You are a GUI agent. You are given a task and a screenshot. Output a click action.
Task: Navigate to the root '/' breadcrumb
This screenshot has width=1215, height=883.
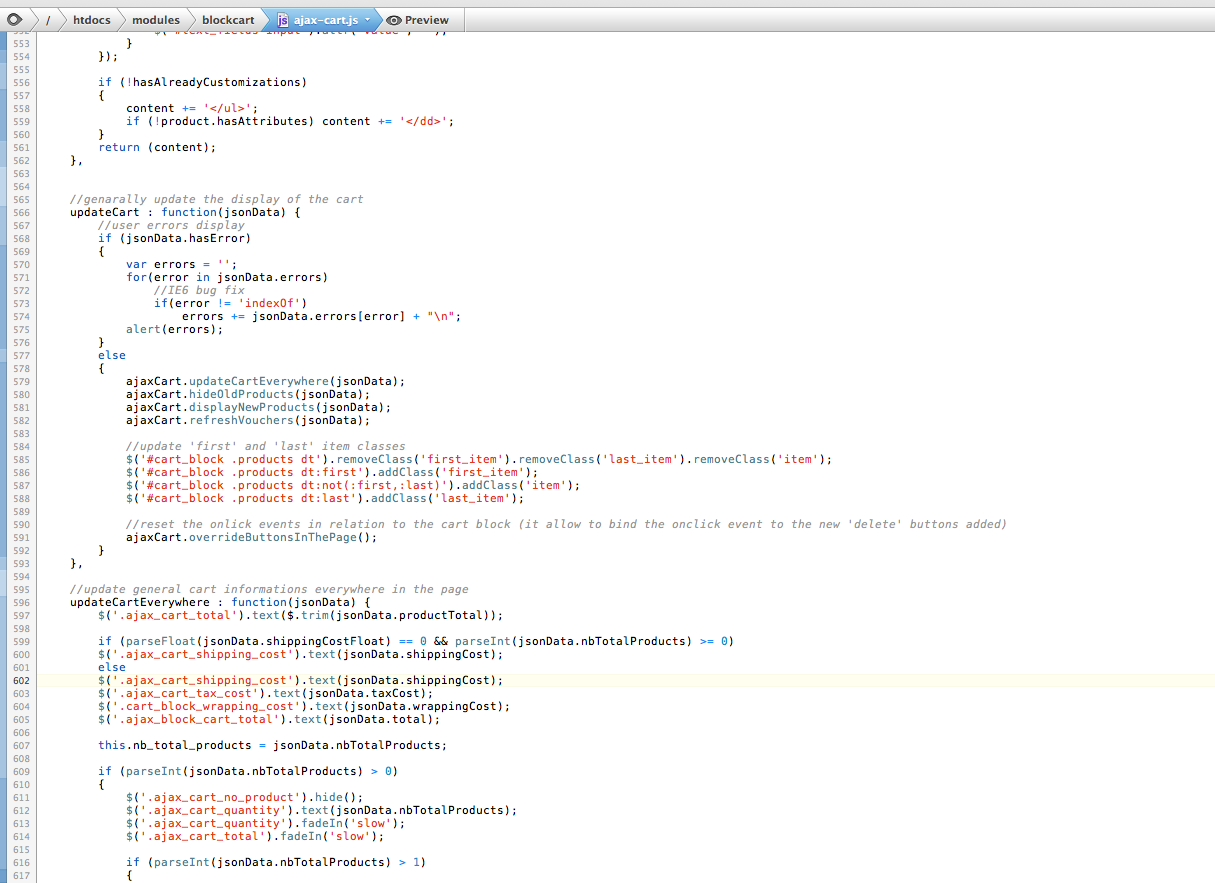click(x=47, y=20)
